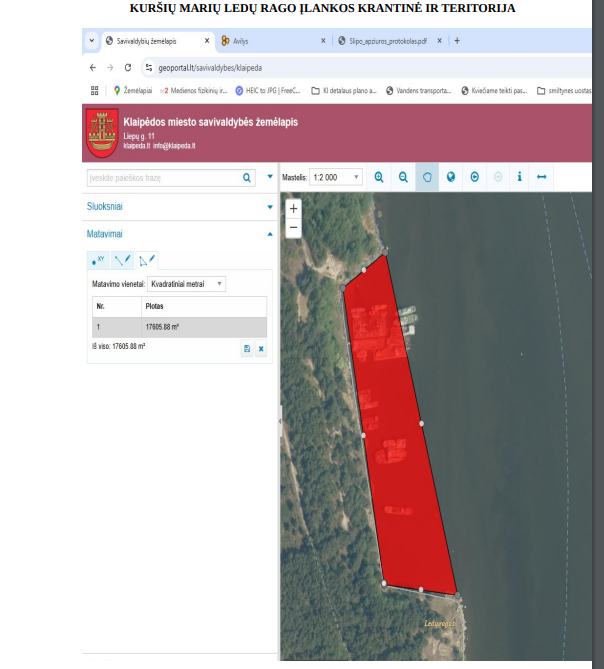
Task: Open the Mastelis scale dropdown
Action: pyautogui.click(x=336, y=177)
